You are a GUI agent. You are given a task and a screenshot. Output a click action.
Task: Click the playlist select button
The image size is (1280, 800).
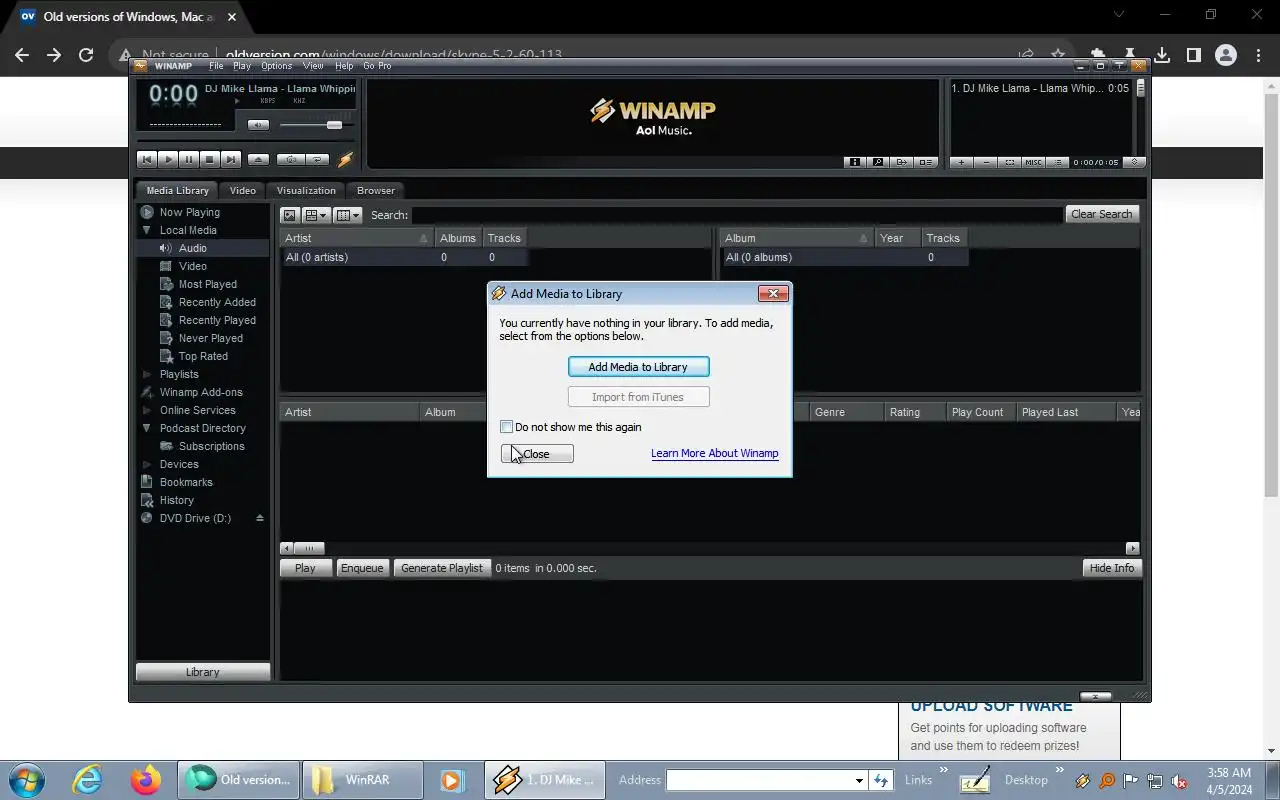coord(1010,162)
